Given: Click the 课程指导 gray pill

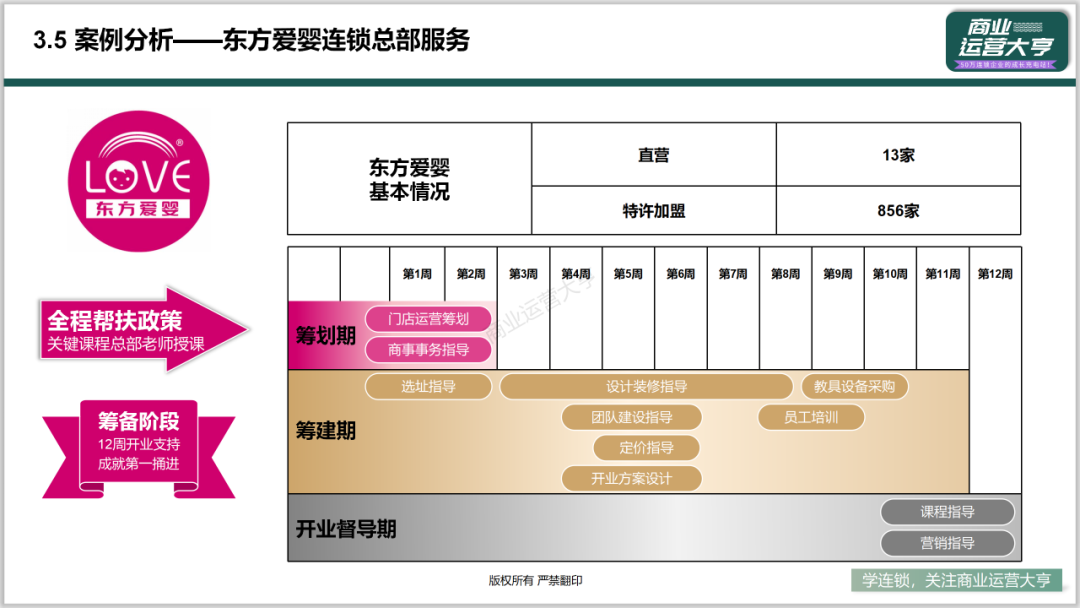Looking at the screenshot, I should [947, 512].
